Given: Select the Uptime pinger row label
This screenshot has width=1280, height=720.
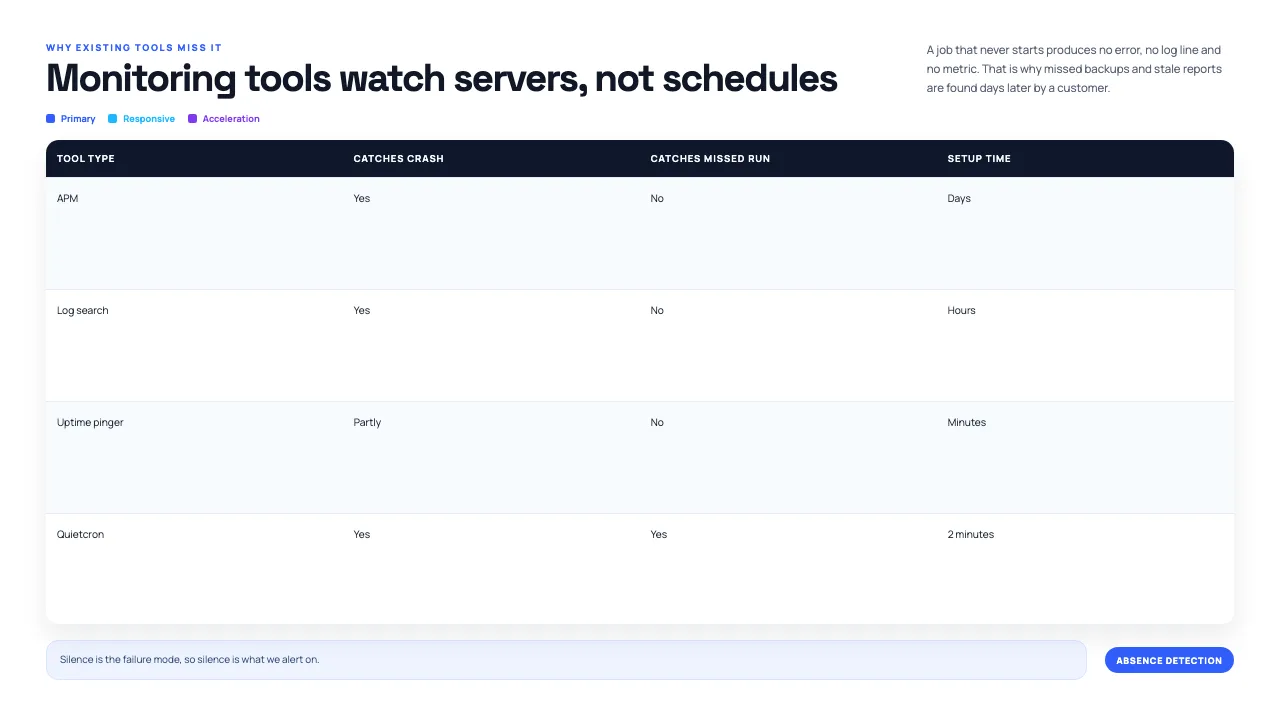Looking at the screenshot, I should click(90, 422).
